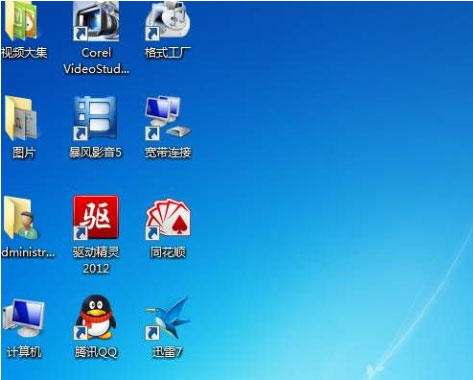
Task: Open 格式工厂 desktop shortcut
Action: tap(168, 21)
